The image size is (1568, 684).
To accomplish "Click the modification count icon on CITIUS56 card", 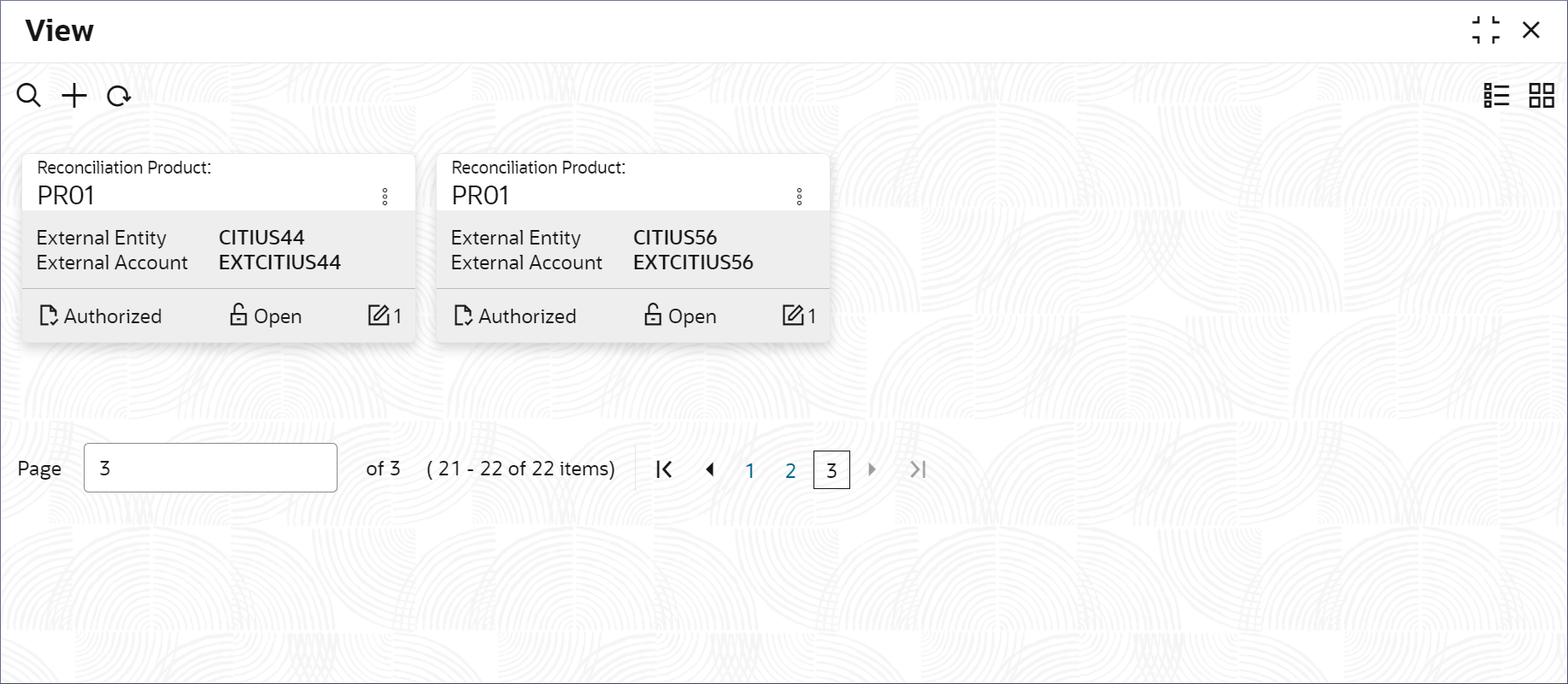I will pyautogui.click(x=793, y=315).
